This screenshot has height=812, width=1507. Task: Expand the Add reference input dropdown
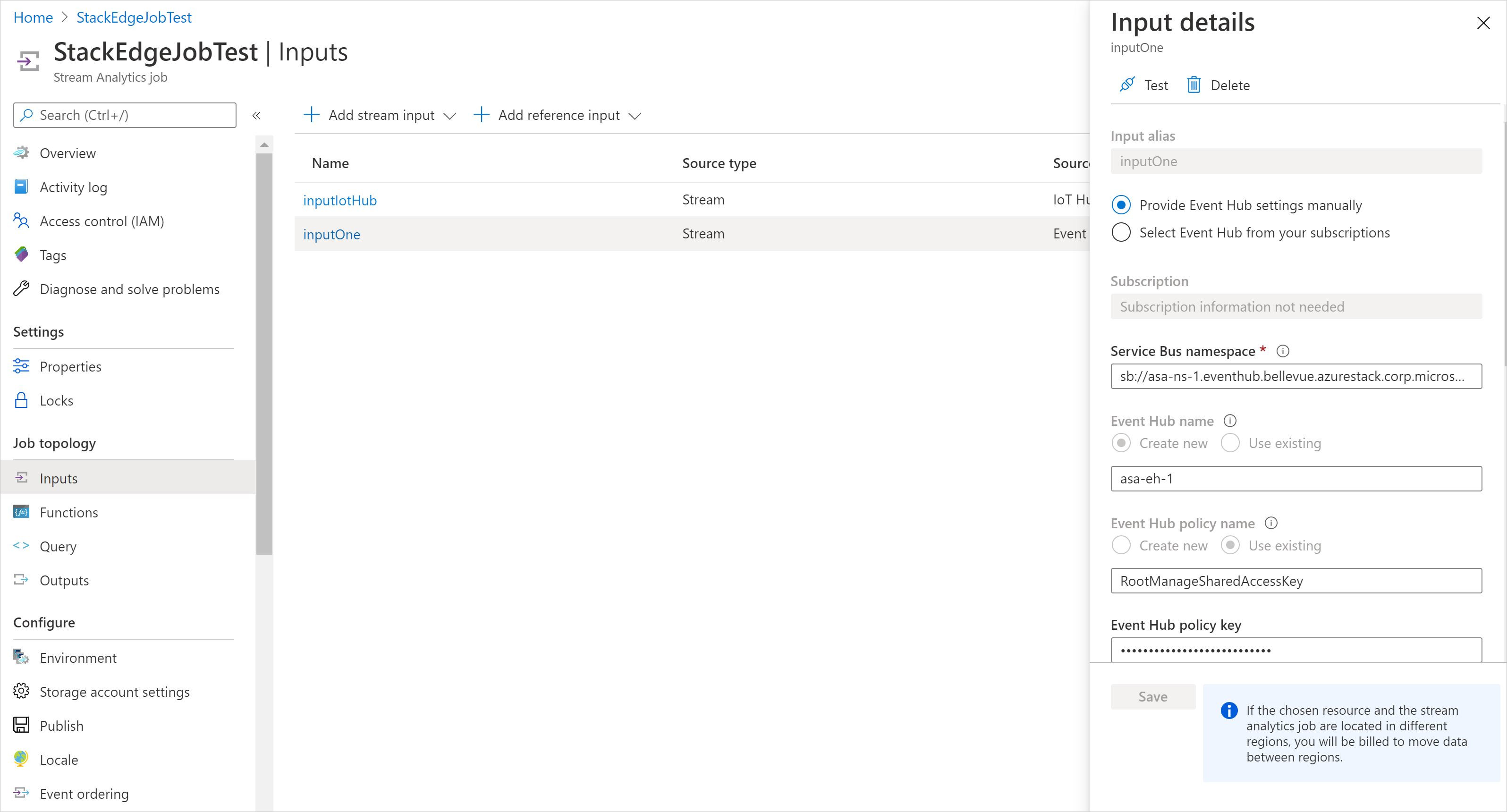click(635, 116)
